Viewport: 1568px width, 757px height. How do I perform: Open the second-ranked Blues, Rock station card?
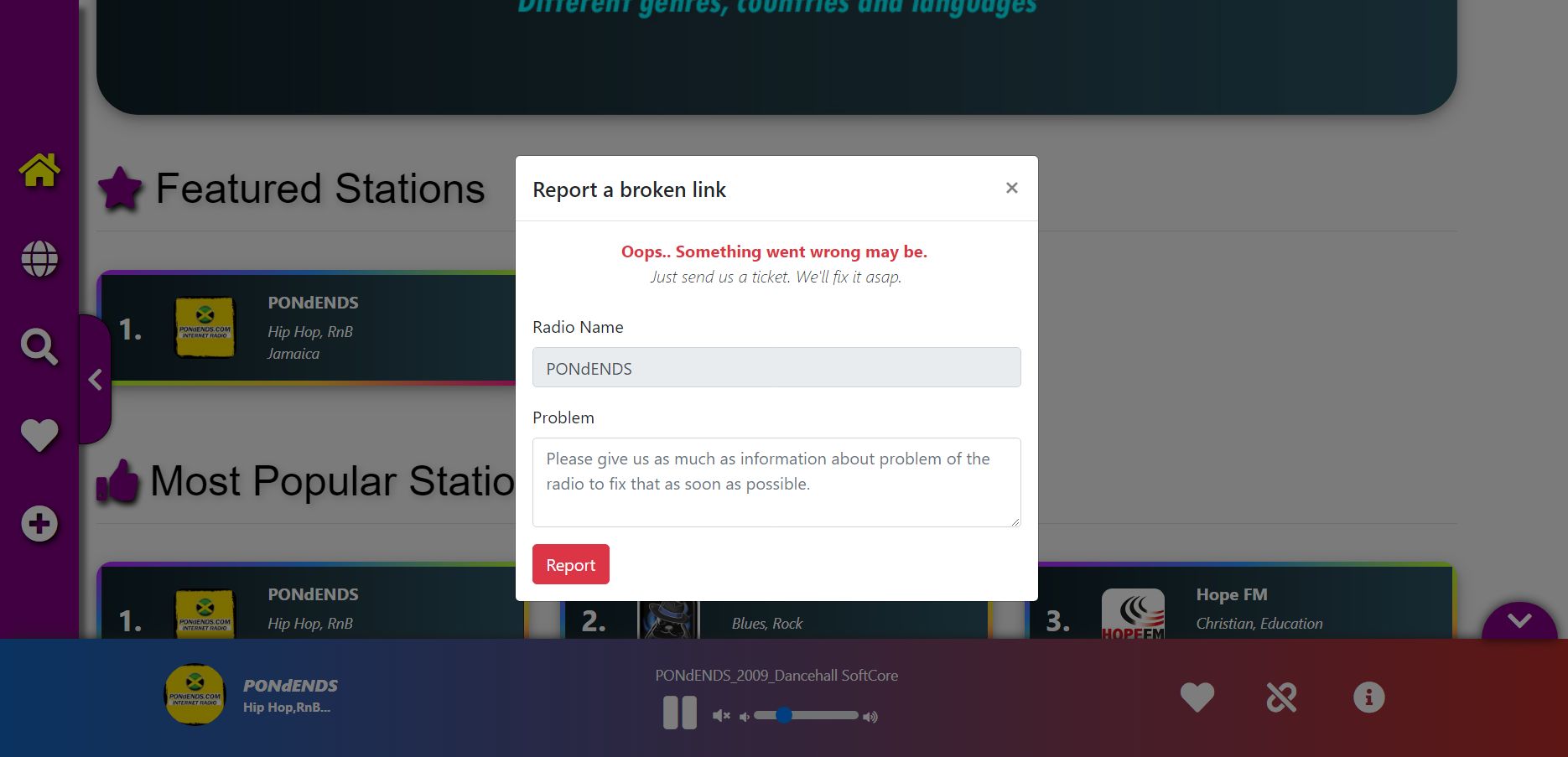pos(776,620)
